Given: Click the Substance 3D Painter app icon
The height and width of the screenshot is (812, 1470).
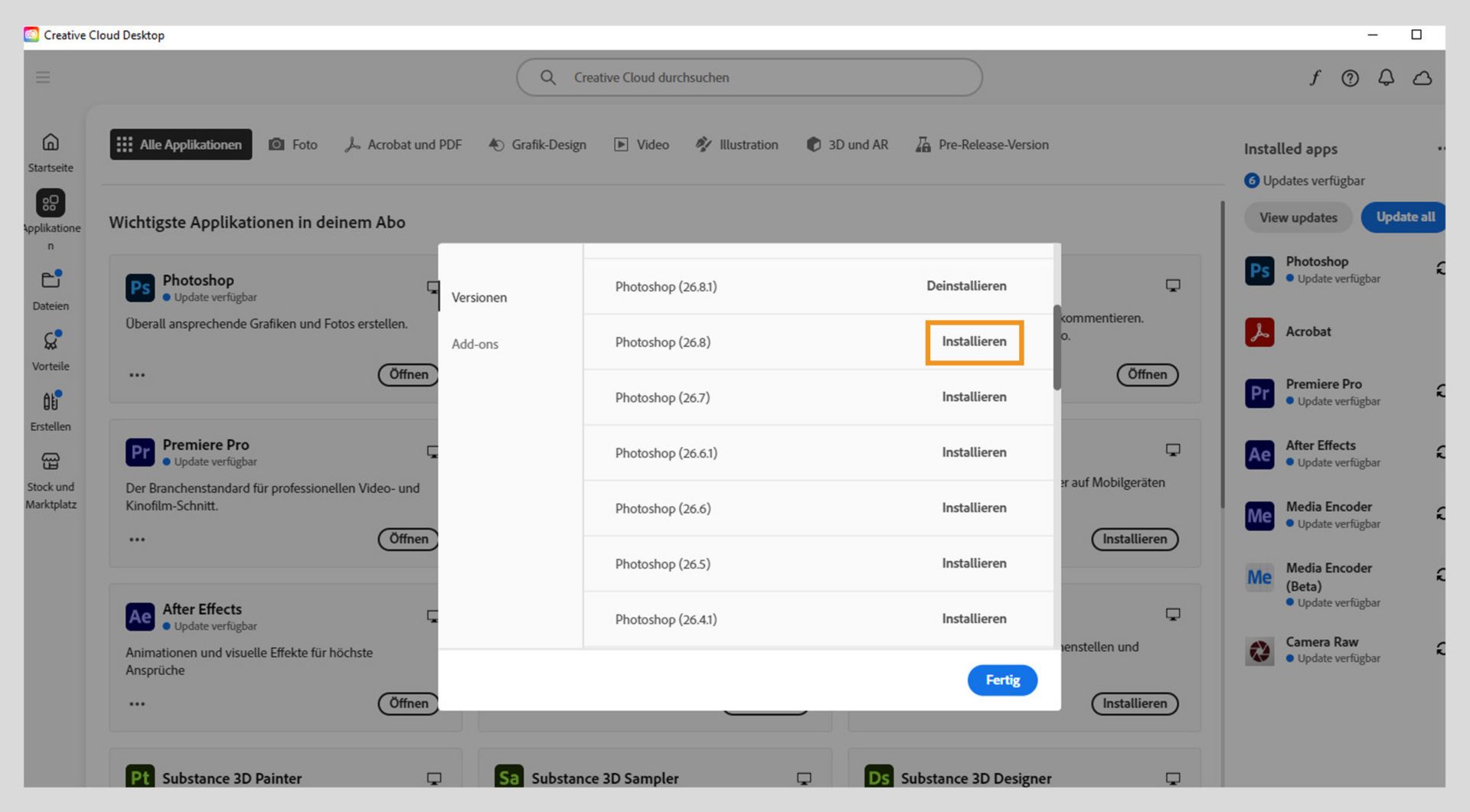Looking at the screenshot, I should [140, 777].
